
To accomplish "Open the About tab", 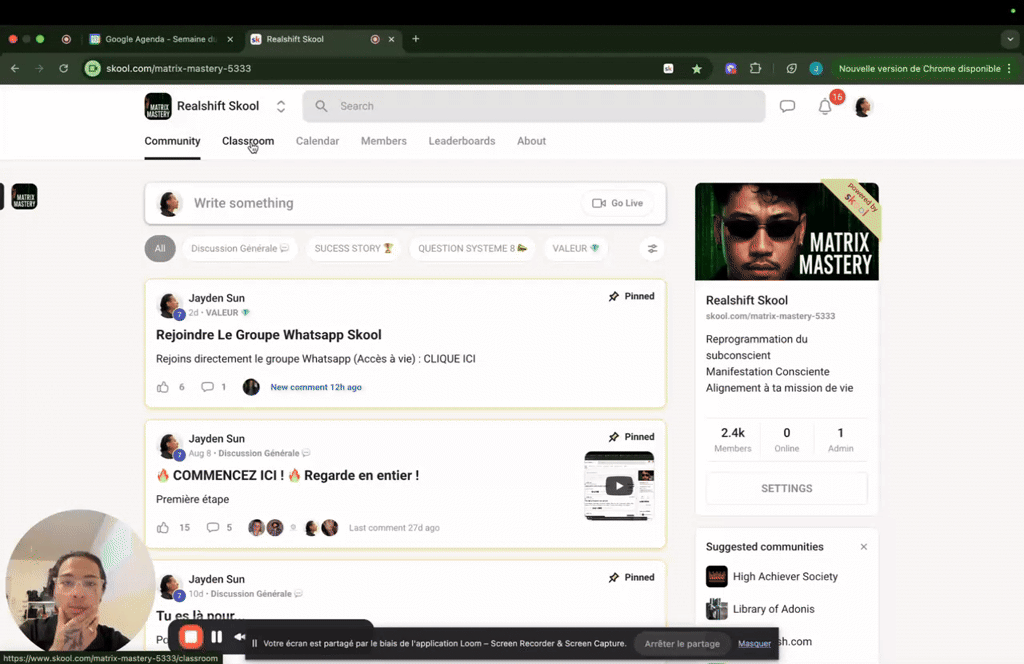I will point(532,141).
